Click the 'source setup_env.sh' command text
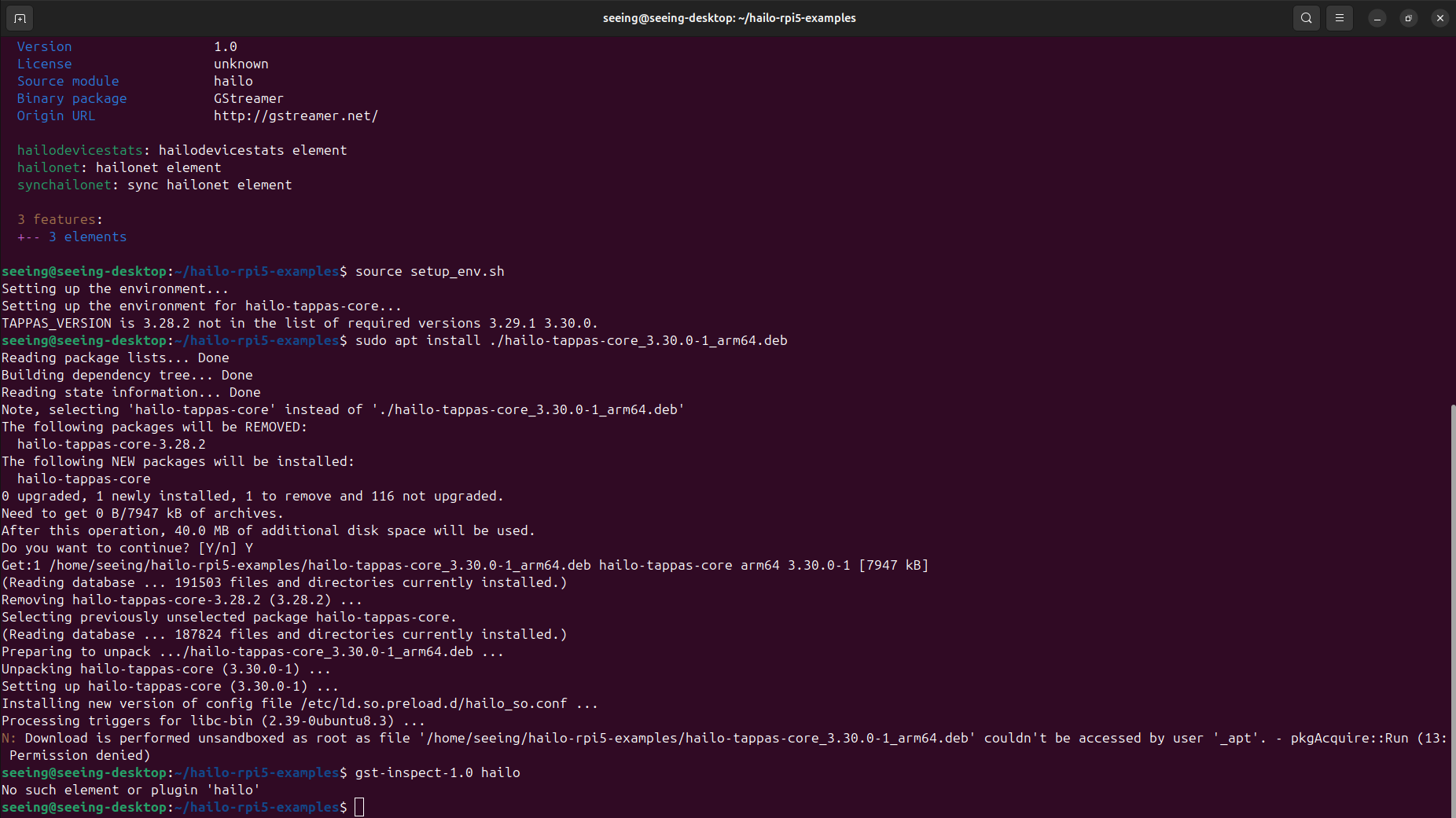The image size is (1456, 818). point(429,271)
